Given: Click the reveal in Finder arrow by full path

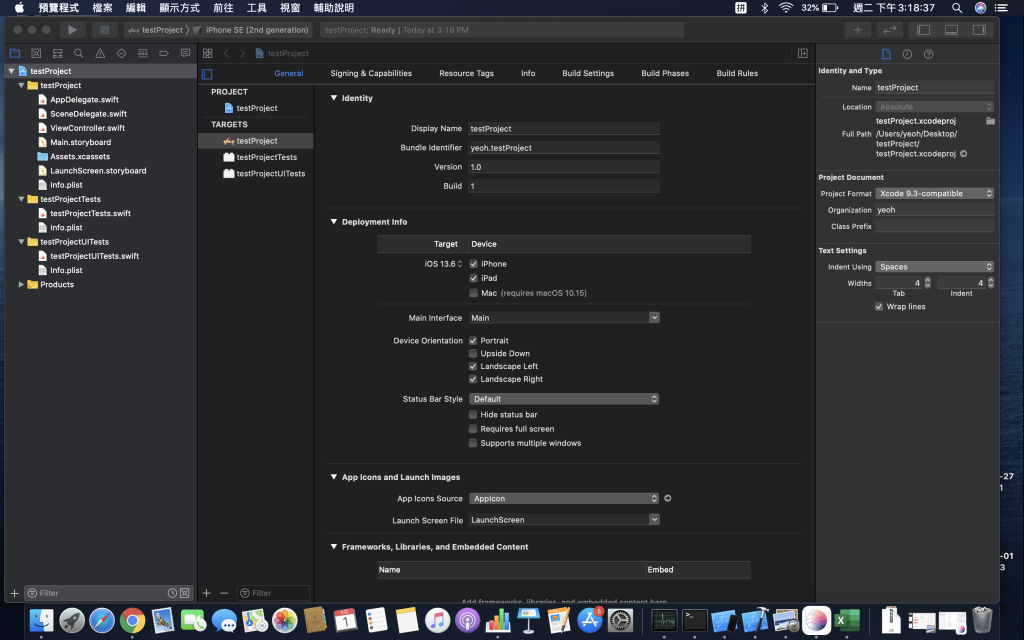Looking at the screenshot, I should (963, 154).
